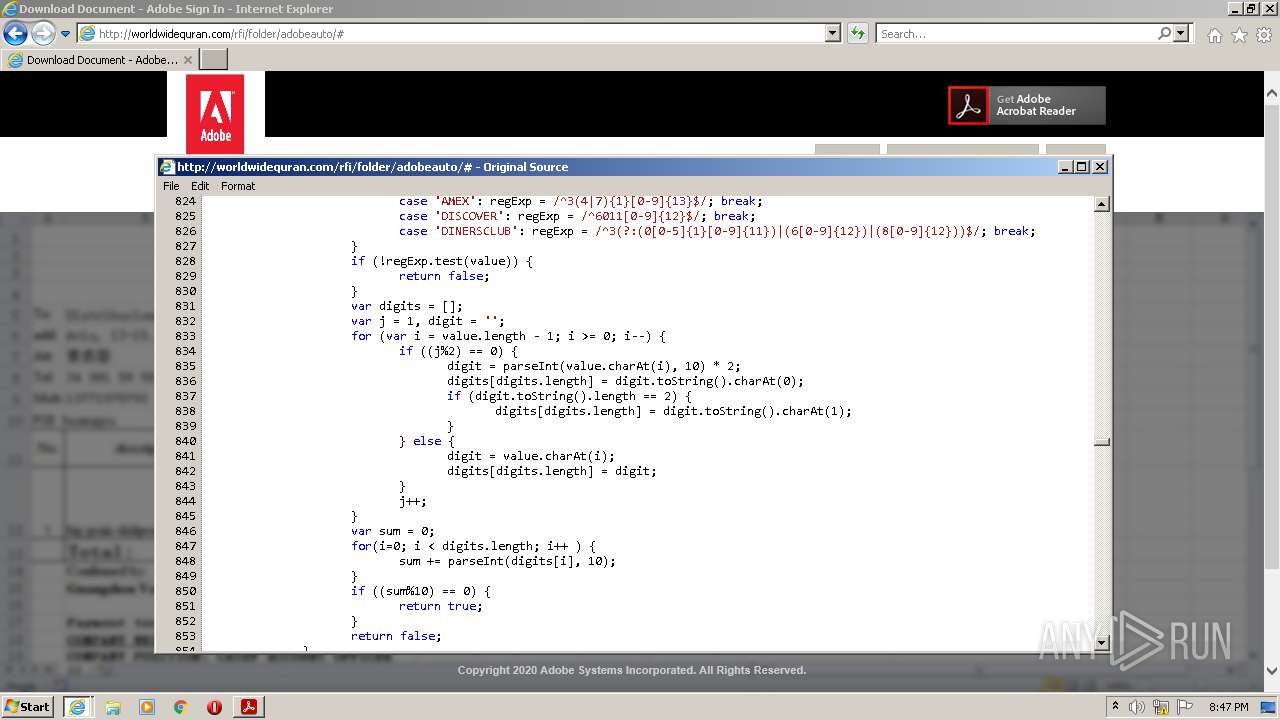The image size is (1280, 720).
Task: Show hidden system tray icons arrow
Action: click(x=1115, y=707)
